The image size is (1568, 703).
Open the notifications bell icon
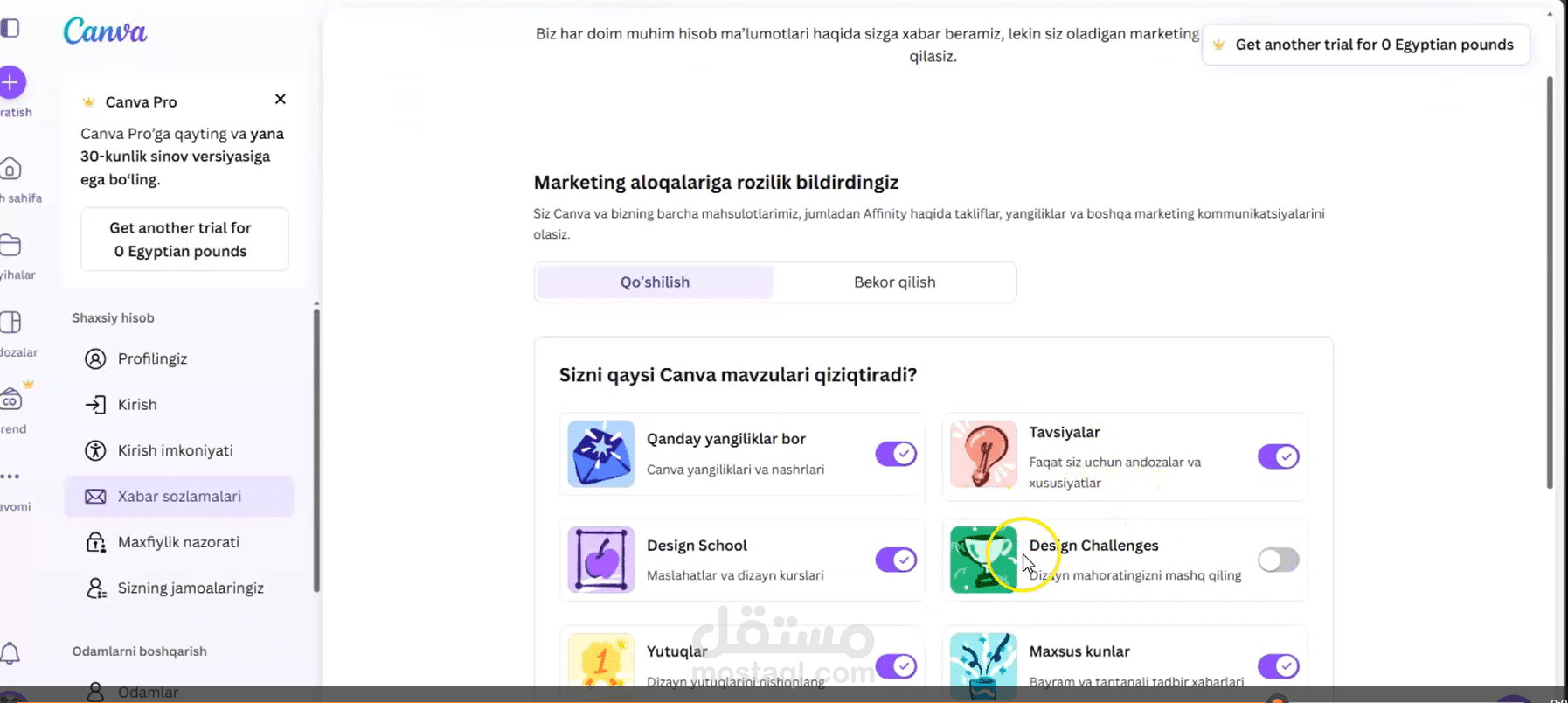(x=10, y=653)
